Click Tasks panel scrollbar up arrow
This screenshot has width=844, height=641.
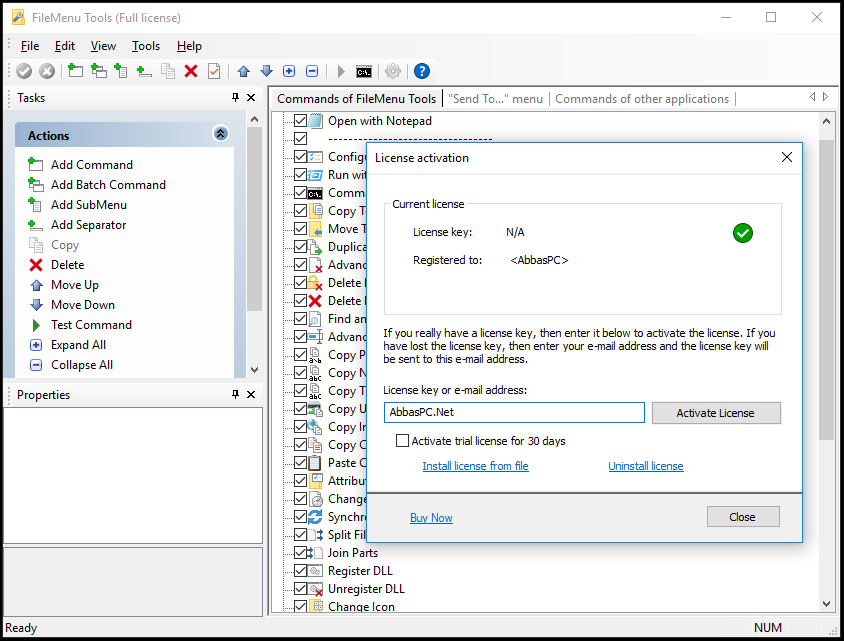[255, 119]
